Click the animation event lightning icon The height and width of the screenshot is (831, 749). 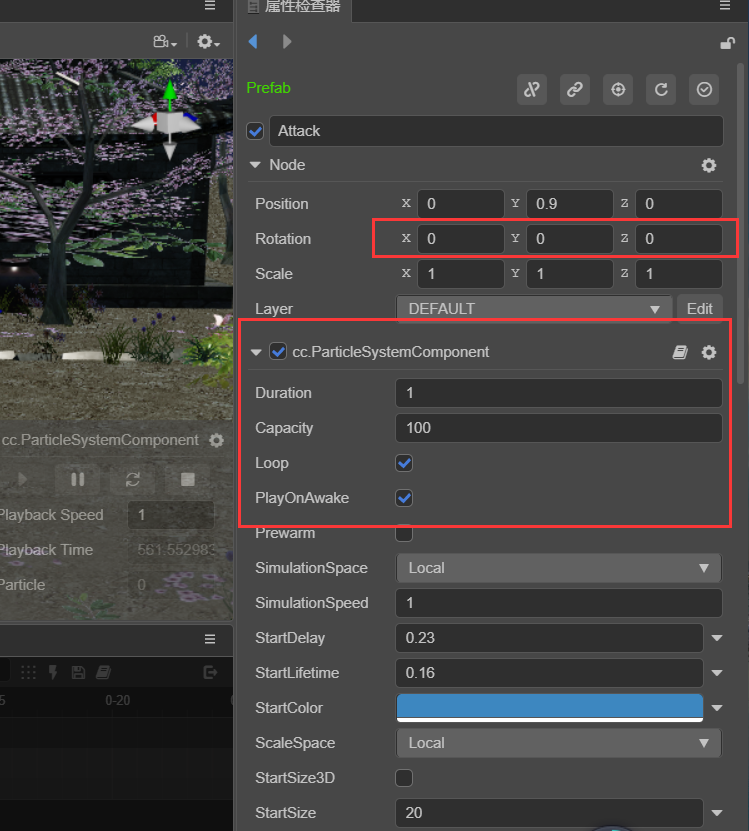click(53, 673)
